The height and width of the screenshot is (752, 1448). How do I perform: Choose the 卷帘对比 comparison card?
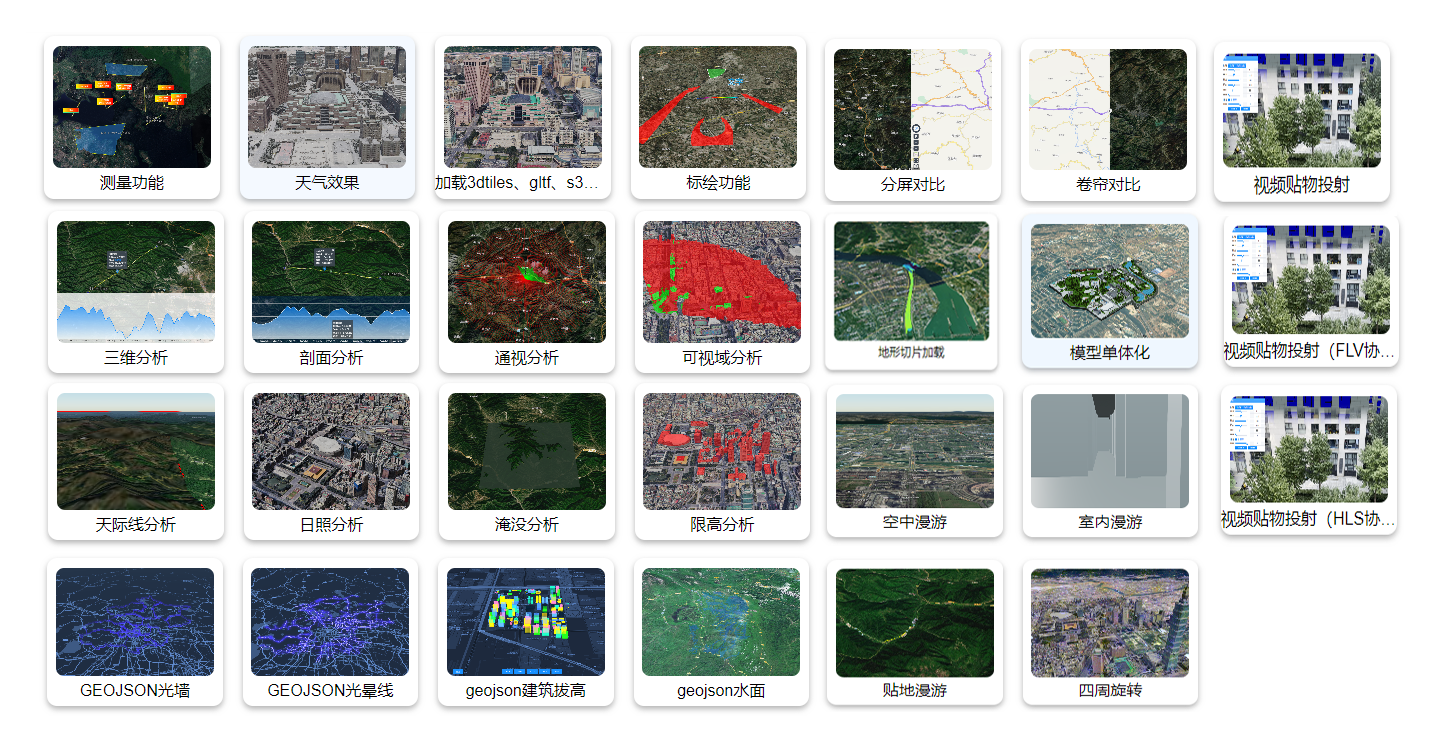coord(1108,110)
